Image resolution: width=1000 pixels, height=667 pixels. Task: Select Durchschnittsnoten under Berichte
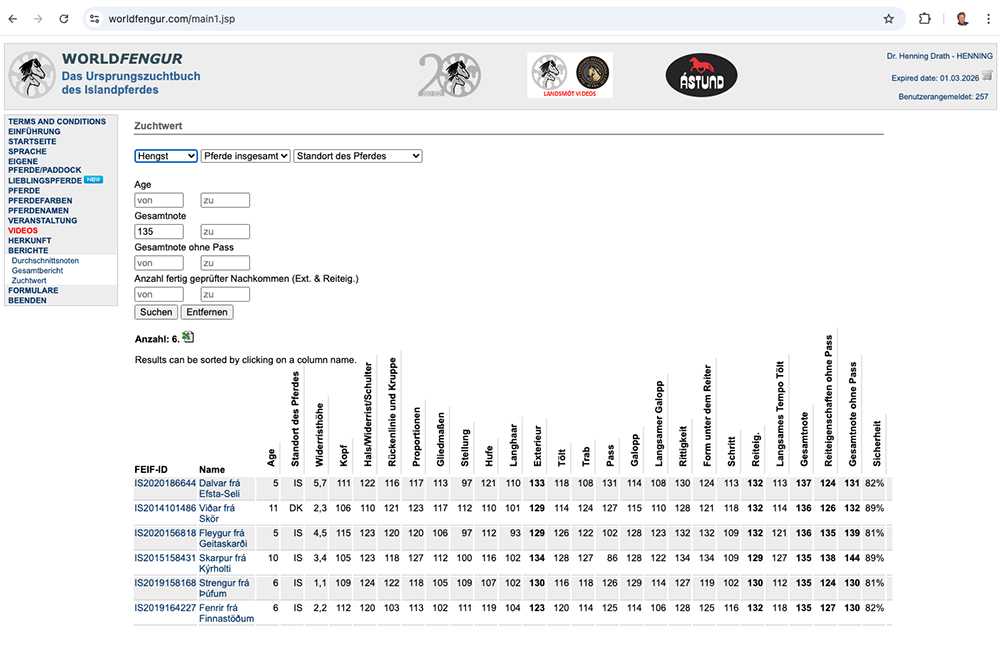click(x=45, y=261)
